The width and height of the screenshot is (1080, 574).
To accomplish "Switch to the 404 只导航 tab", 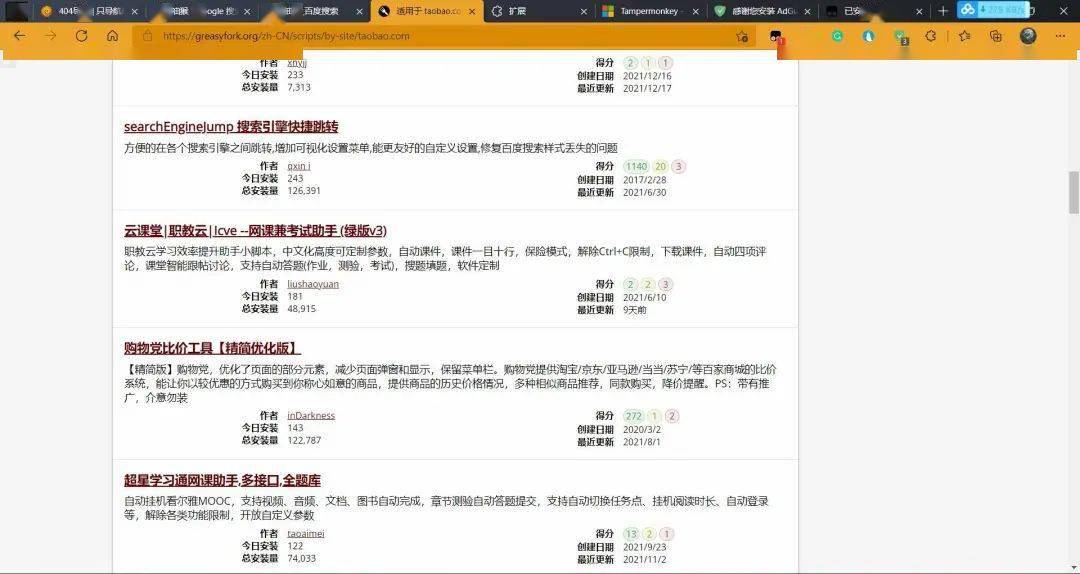I will 88,11.
